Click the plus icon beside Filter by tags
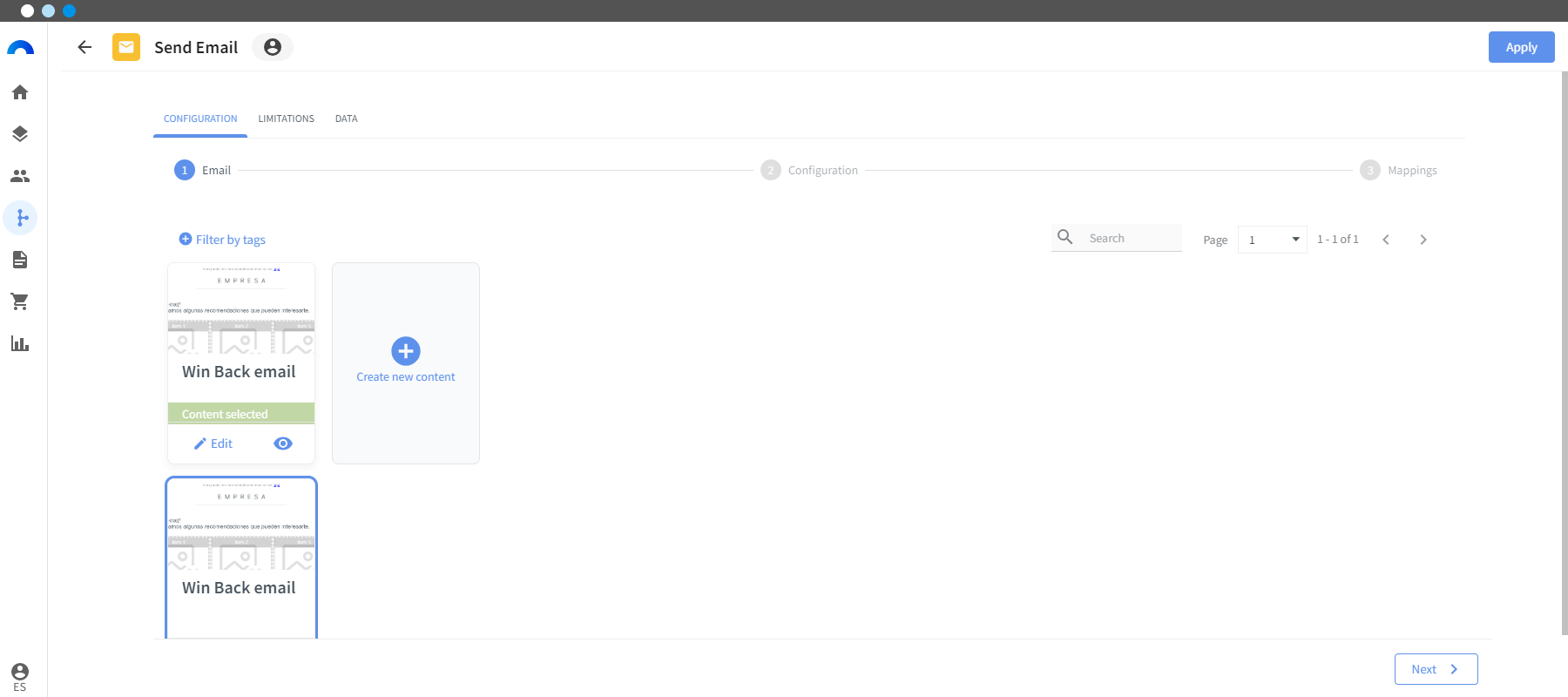 click(x=186, y=239)
